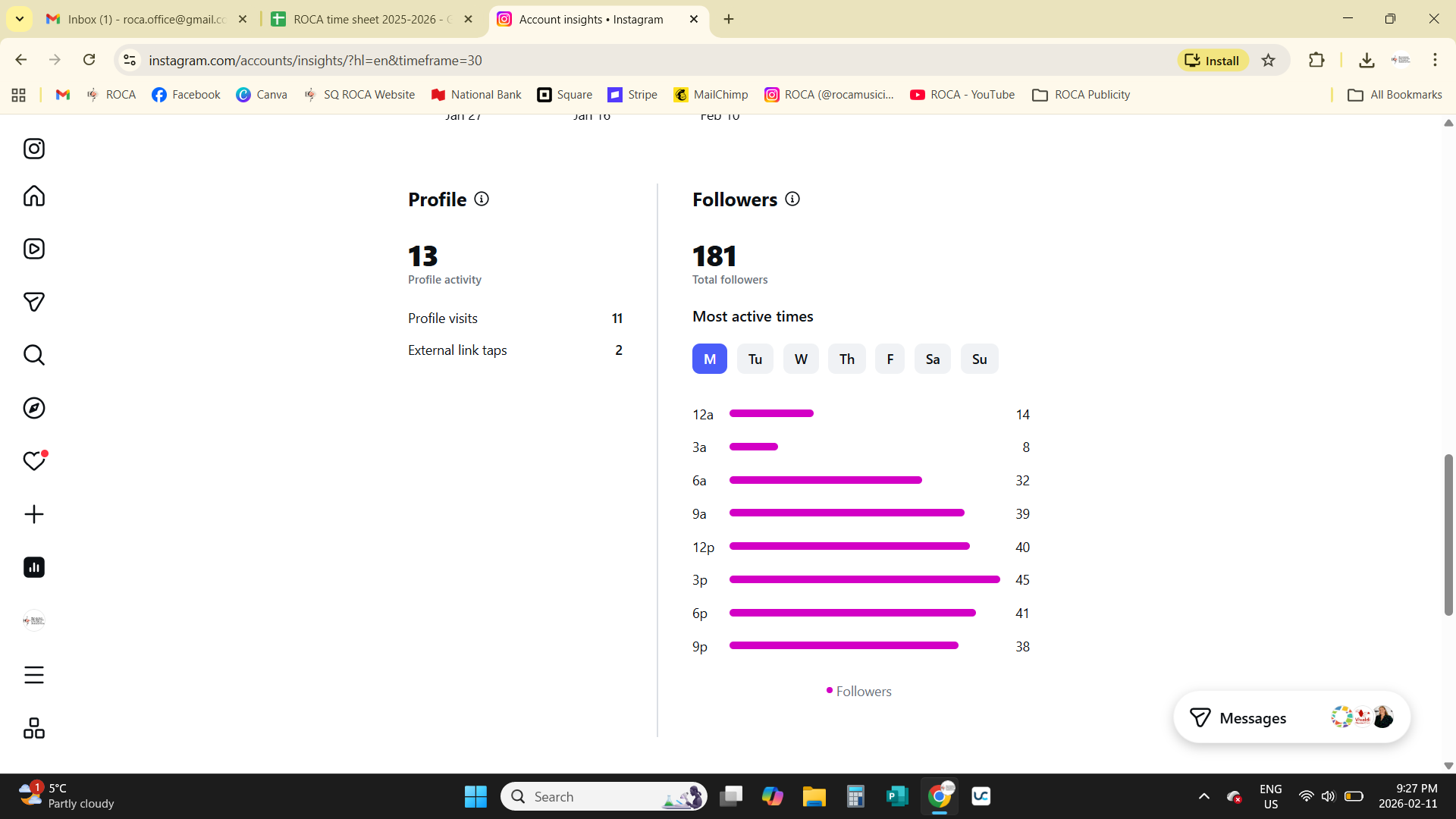Select the Tuesday day toggle

click(x=755, y=359)
